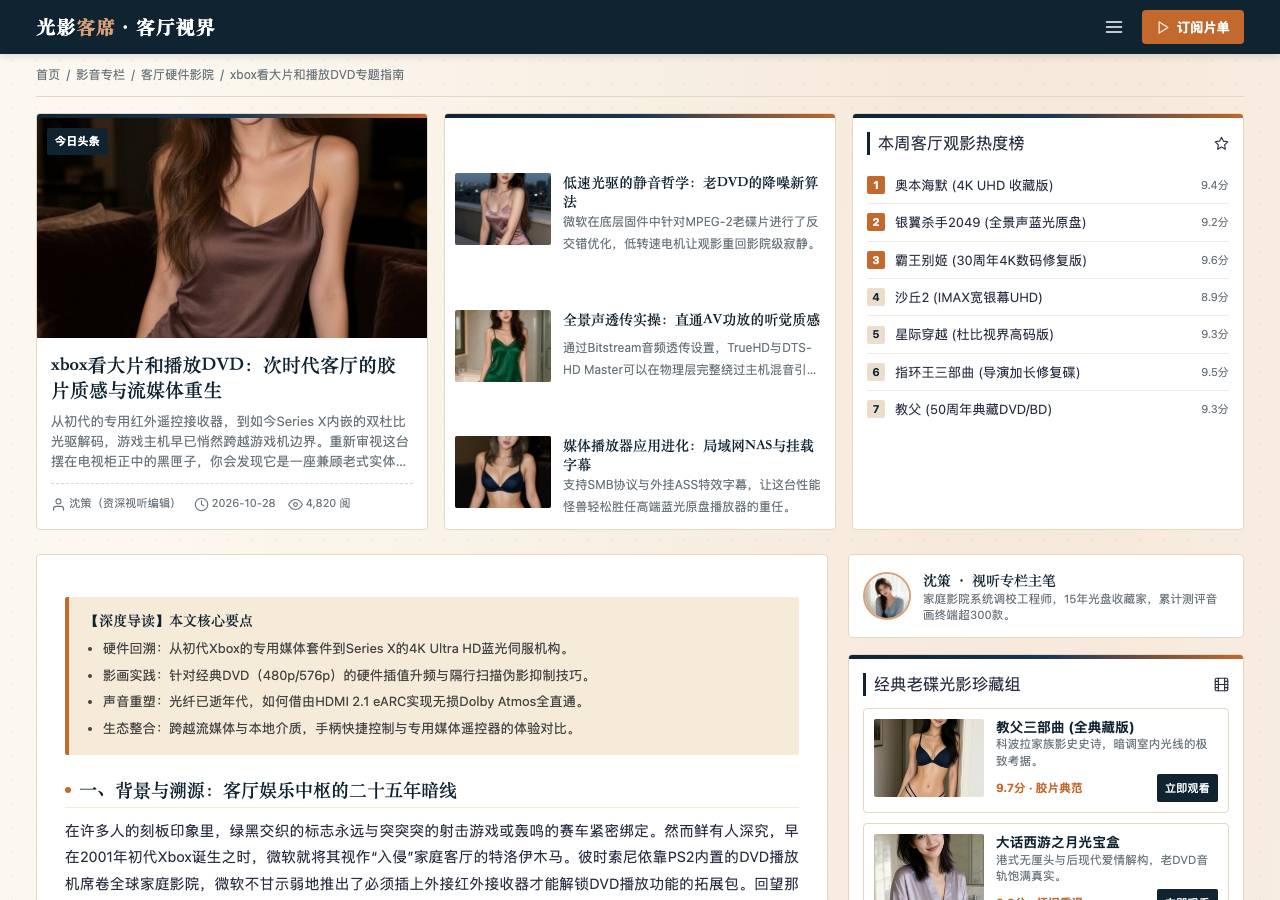The width and height of the screenshot is (1280, 900).
Task: Open 影音专栏 breadcrumb link
Action: click(100, 74)
